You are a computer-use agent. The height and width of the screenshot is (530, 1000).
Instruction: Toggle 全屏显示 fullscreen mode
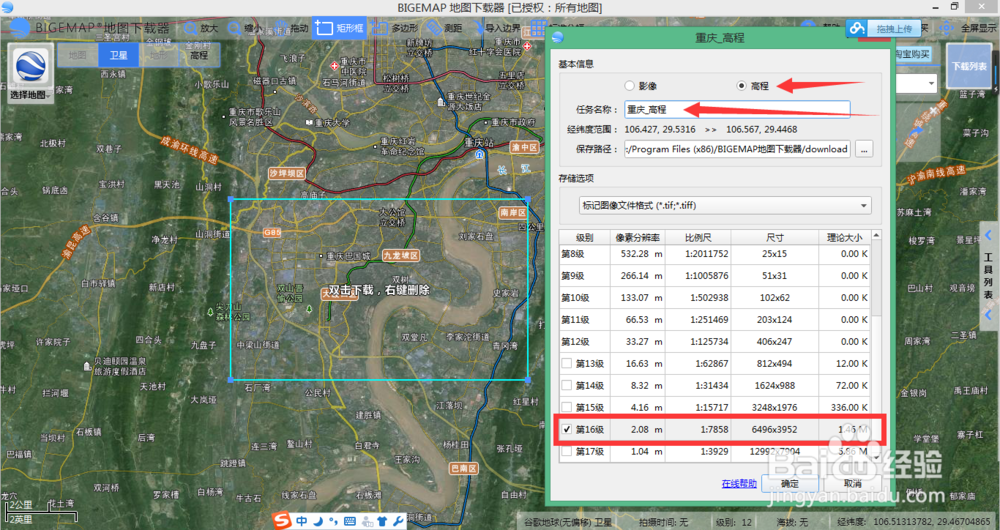point(967,28)
